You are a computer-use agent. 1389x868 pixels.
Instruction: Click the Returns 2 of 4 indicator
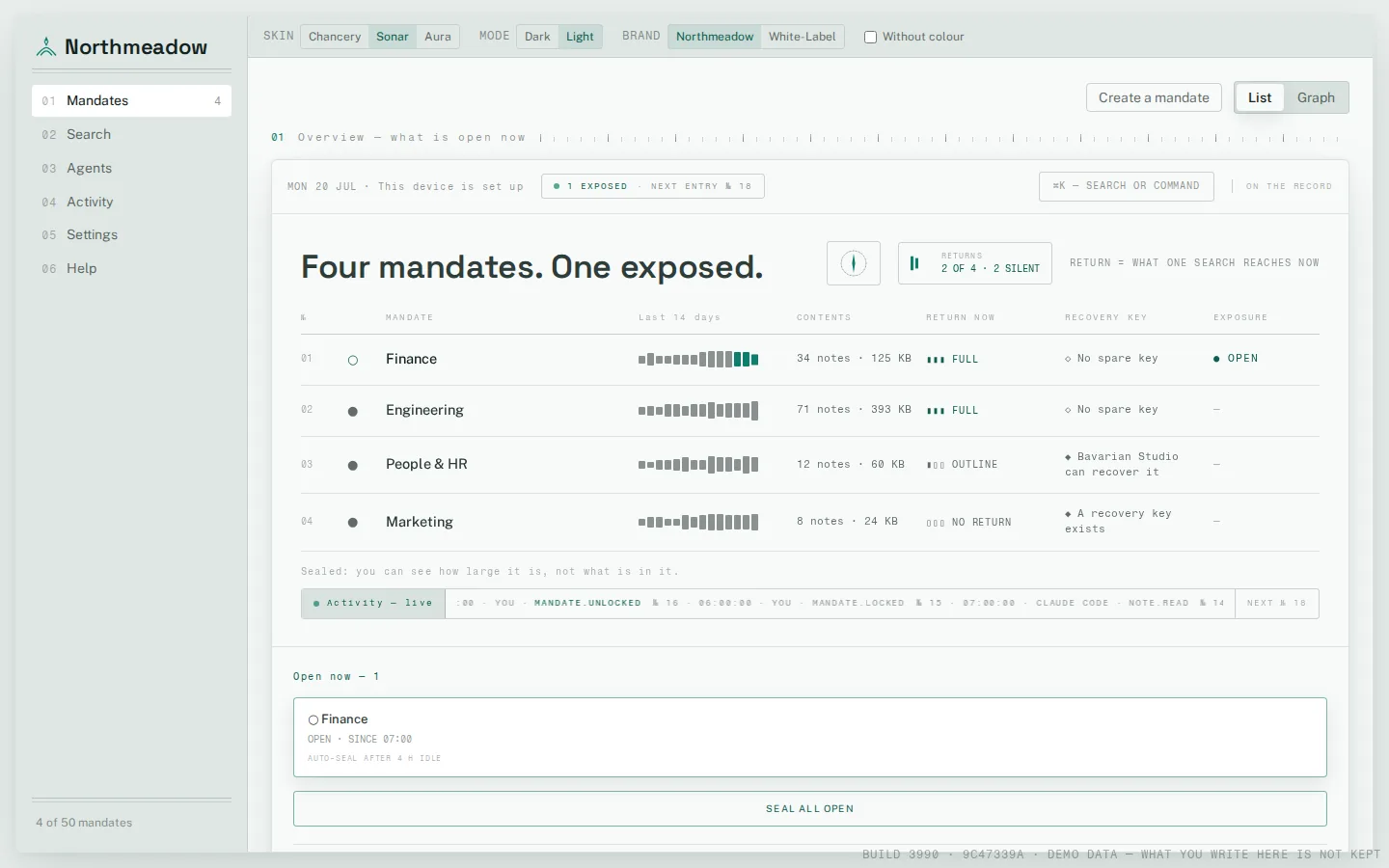click(975, 262)
